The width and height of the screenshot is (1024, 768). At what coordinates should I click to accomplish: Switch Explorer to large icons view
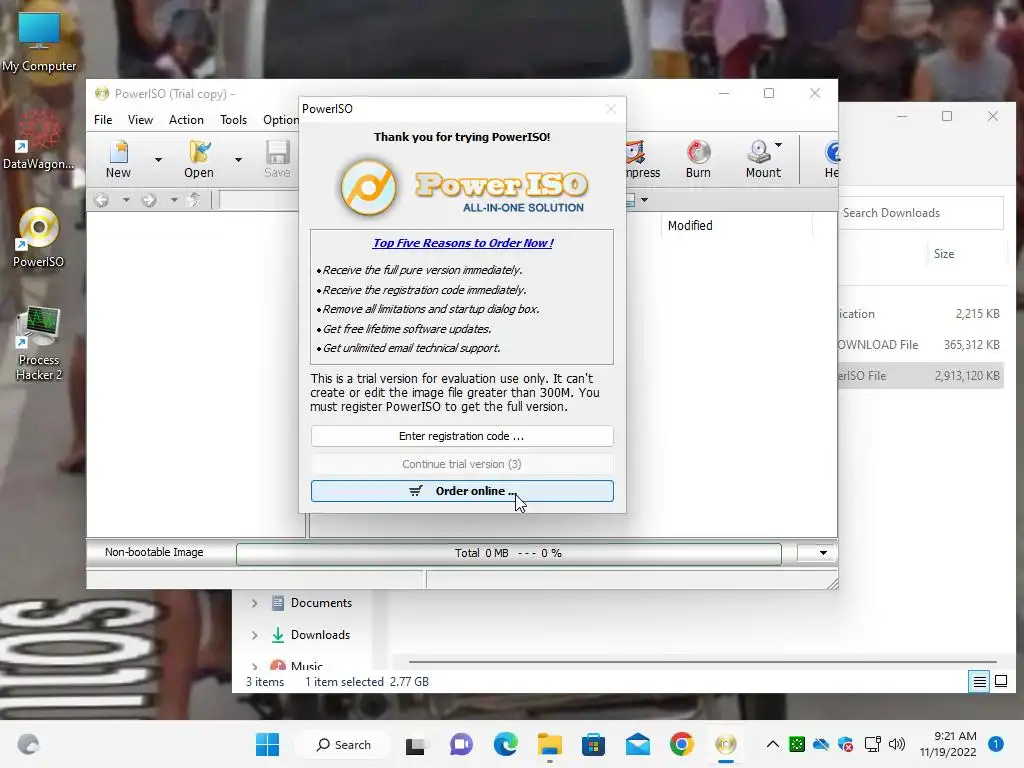pos(1000,682)
